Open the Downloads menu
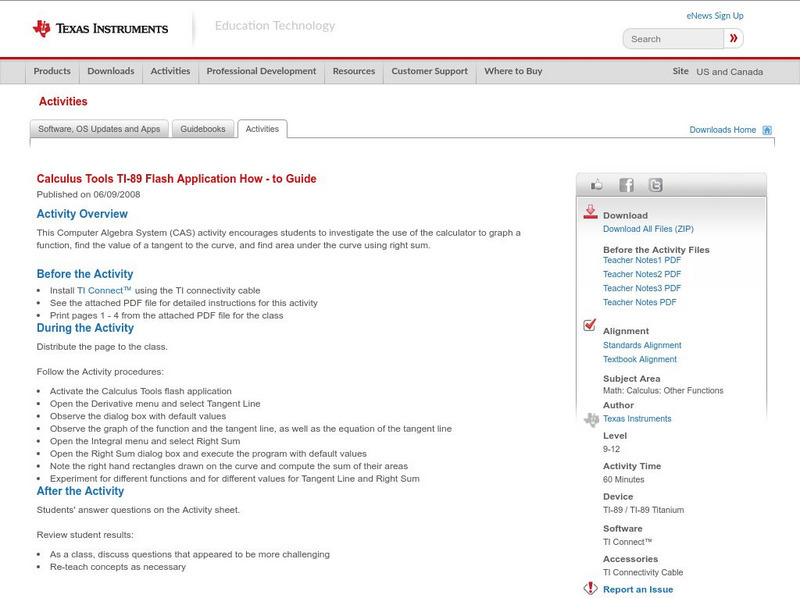Screen dimensions: 800x598 pyautogui.click(x=111, y=71)
